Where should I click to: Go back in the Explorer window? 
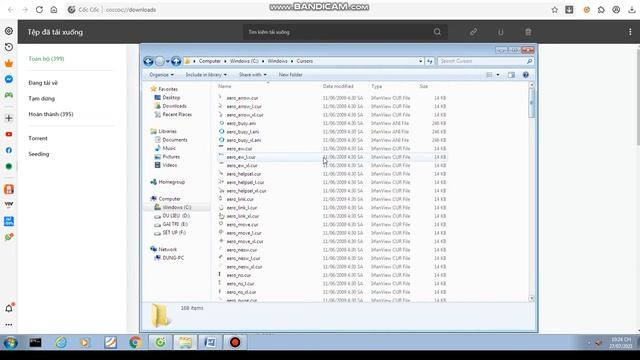(149, 61)
